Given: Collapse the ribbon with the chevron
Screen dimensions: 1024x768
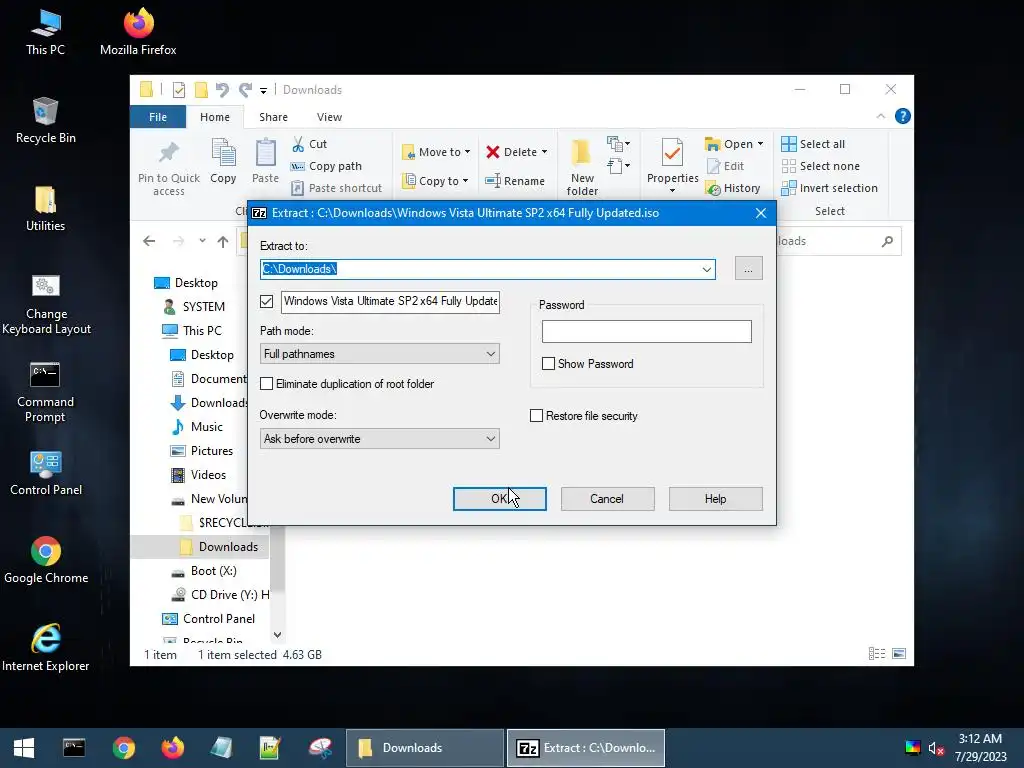Looking at the screenshot, I should [x=880, y=116].
